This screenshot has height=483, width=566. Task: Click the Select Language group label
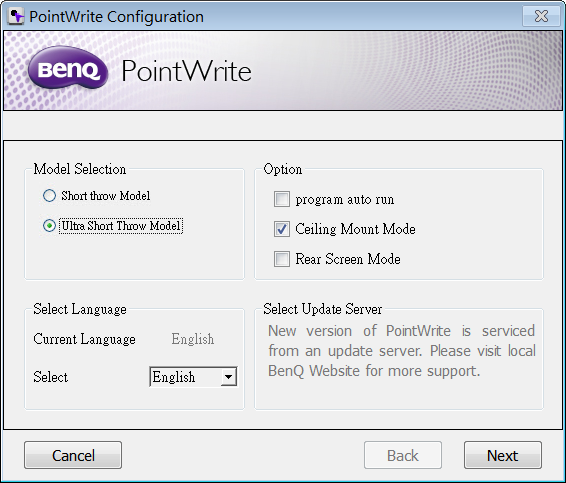click(x=80, y=309)
